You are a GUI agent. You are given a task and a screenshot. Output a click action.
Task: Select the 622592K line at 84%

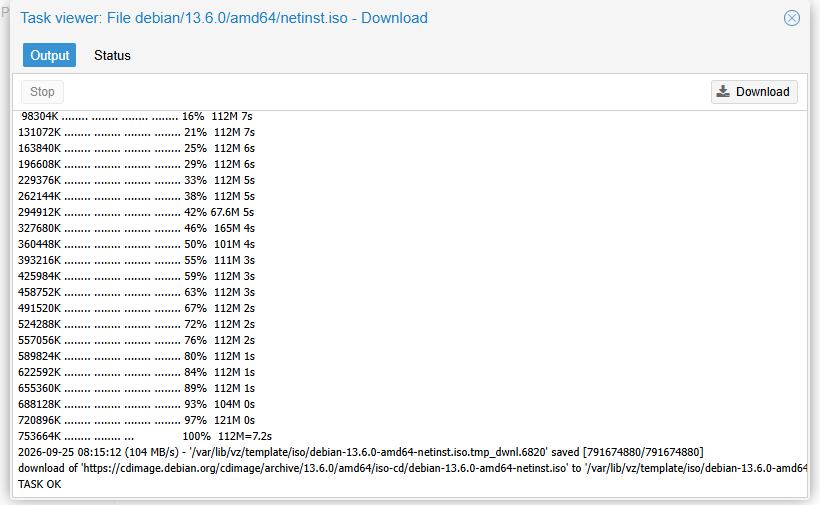(x=136, y=372)
